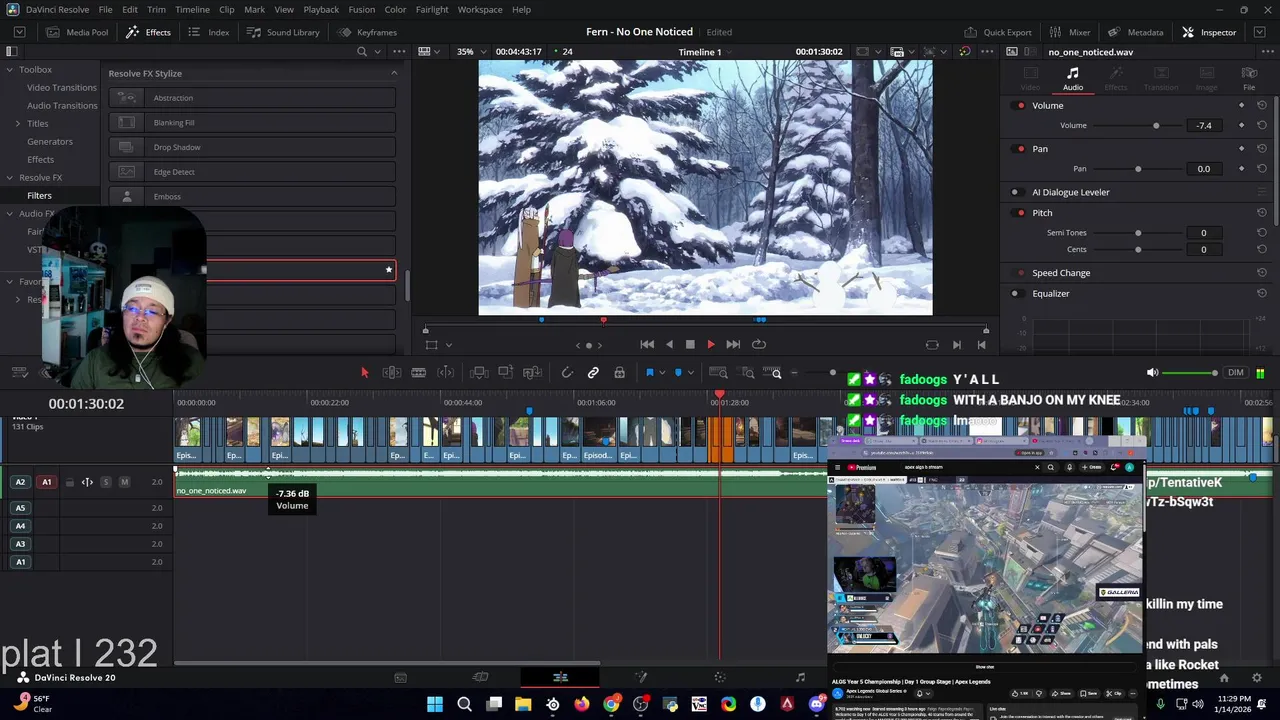
Task: Enable the Equalizer switch
Action: [1016, 294]
